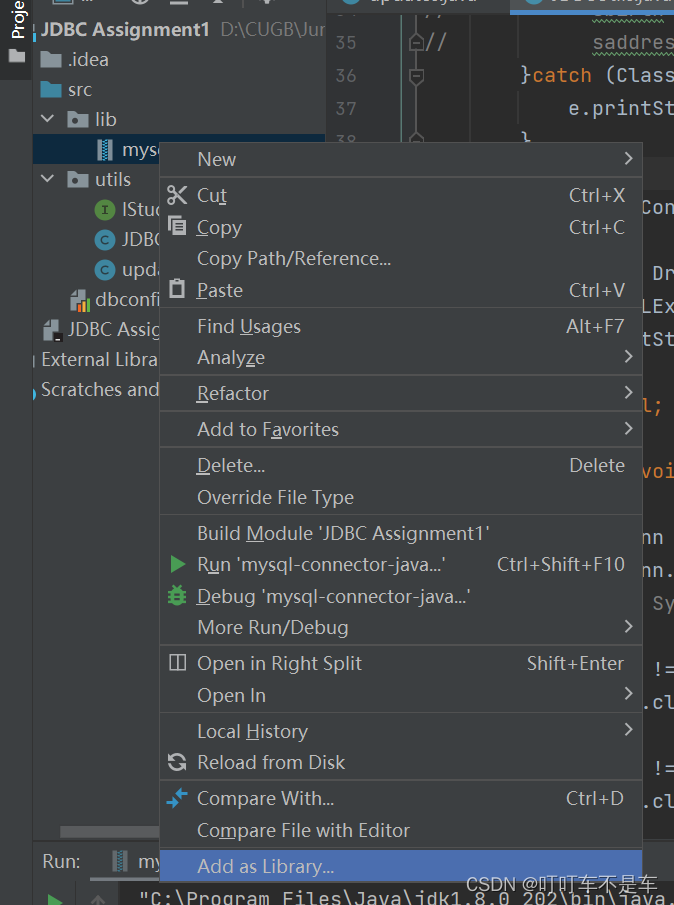Click the interface icon beside IStu file

click(103, 209)
